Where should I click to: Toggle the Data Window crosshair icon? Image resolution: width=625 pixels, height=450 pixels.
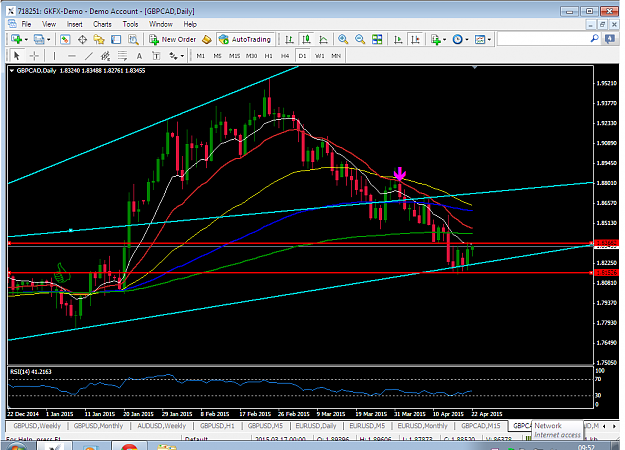click(82, 39)
